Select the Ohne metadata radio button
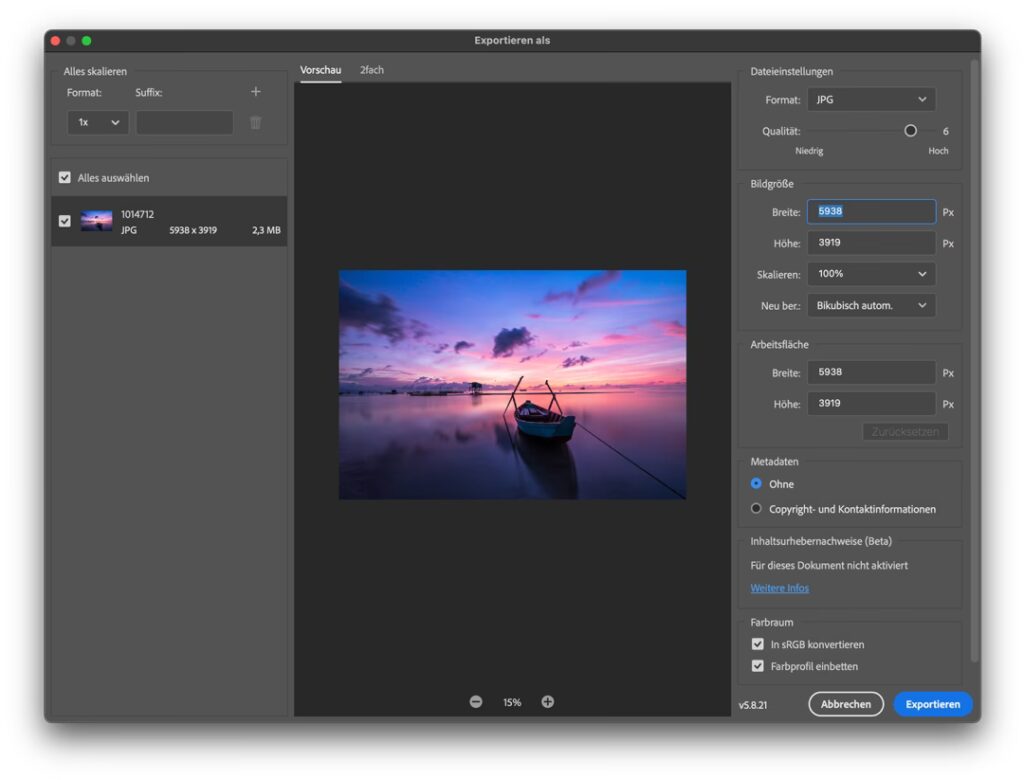 757,484
